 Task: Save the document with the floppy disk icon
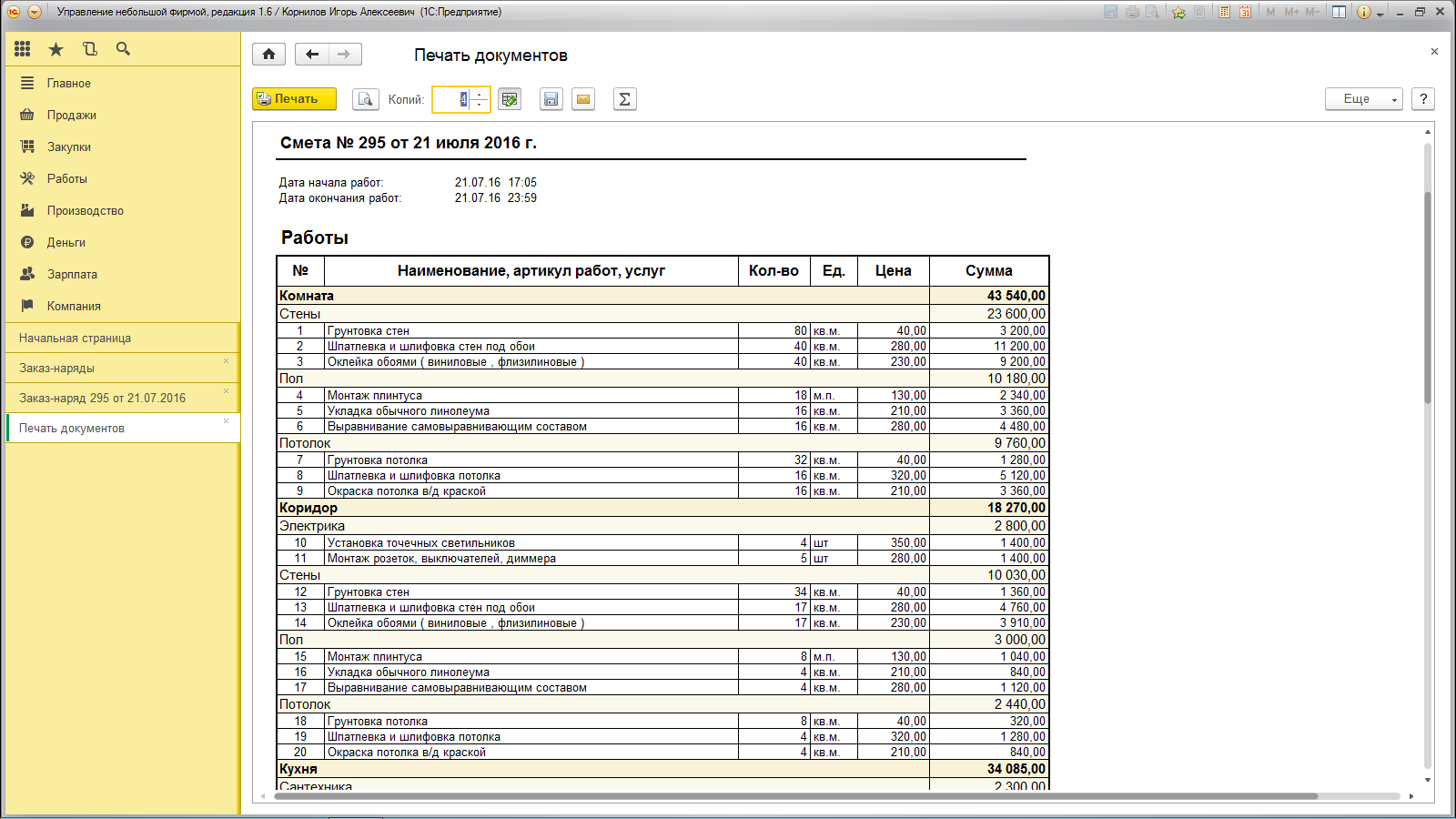[x=551, y=99]
